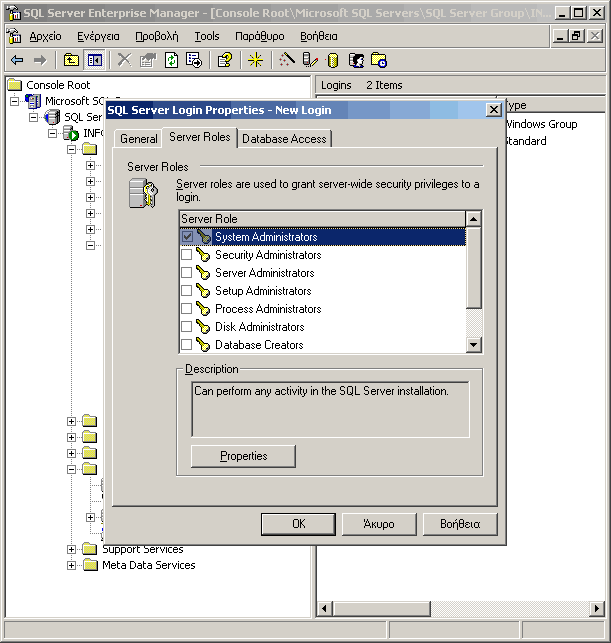Screen dimensions: 611x643
Task: Toggle the Show/Hide Console Tree icon
Action: (x=95, y=60)
